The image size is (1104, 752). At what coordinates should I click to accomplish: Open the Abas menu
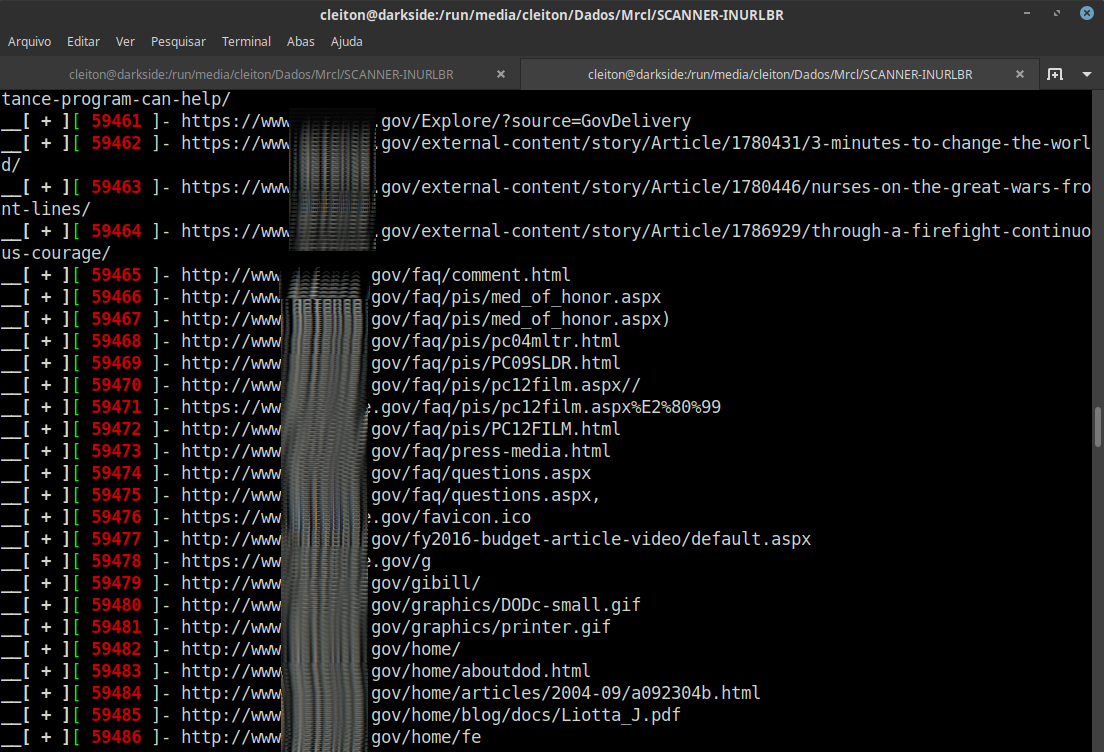[300, 41]
